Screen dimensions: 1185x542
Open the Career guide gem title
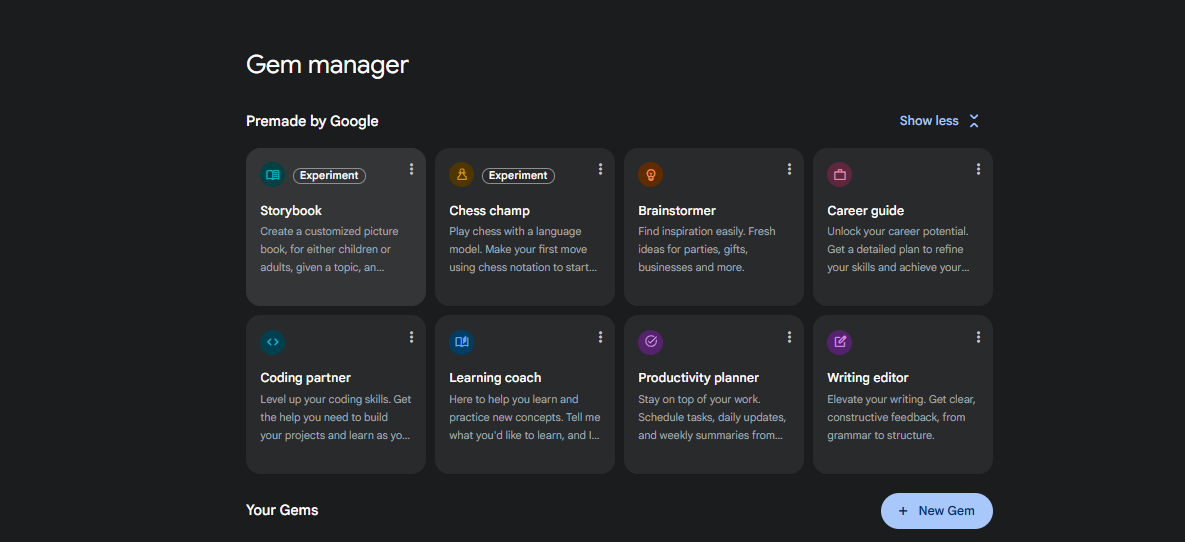(865, 211)
